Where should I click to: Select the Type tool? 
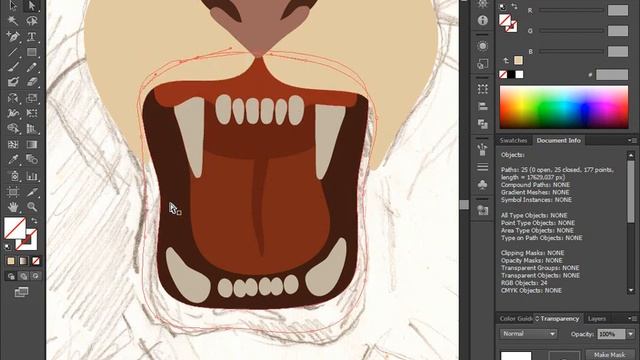tap(31, 36)
